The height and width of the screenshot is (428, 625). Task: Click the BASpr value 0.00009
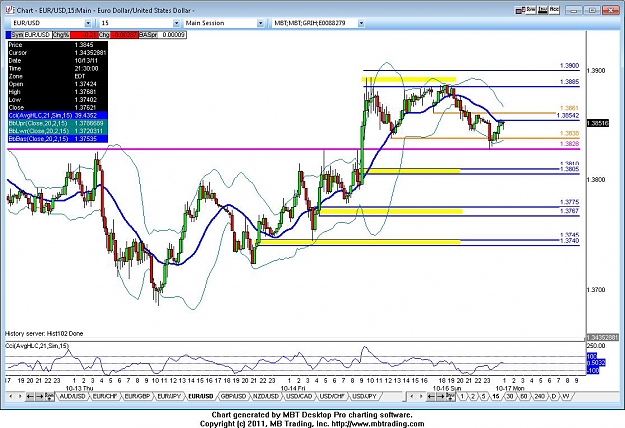pos(173,35)
